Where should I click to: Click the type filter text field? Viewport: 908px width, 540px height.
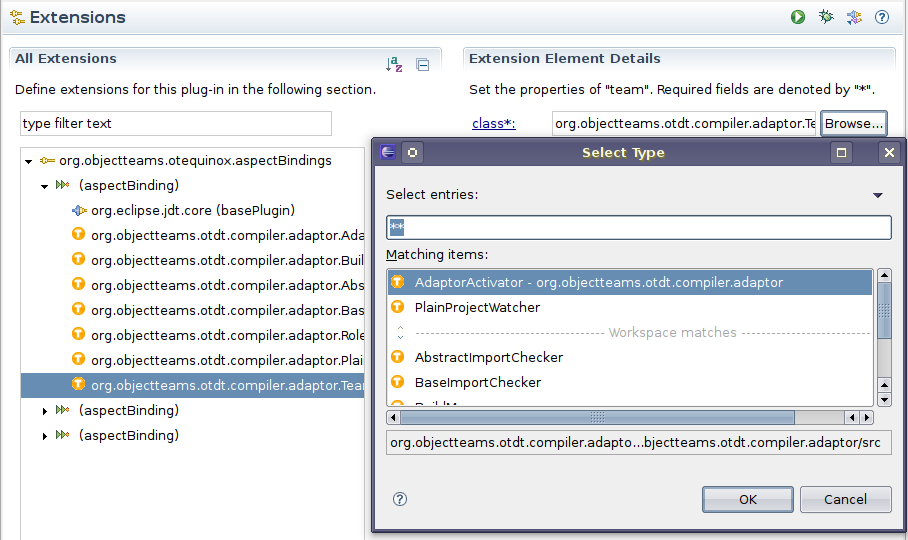click(x=175, y=124)
